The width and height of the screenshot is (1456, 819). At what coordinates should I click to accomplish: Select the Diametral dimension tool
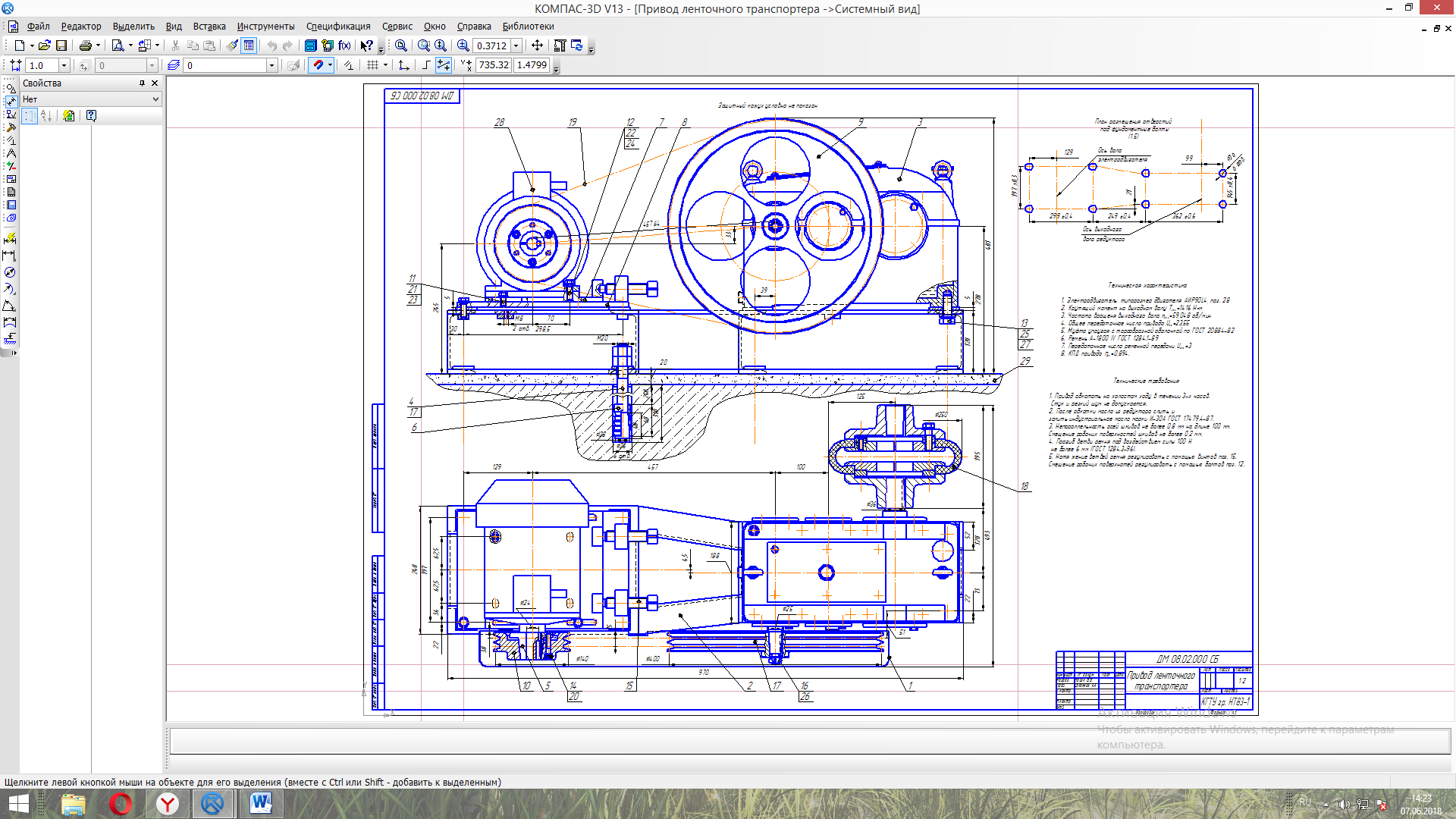point(10,272)
